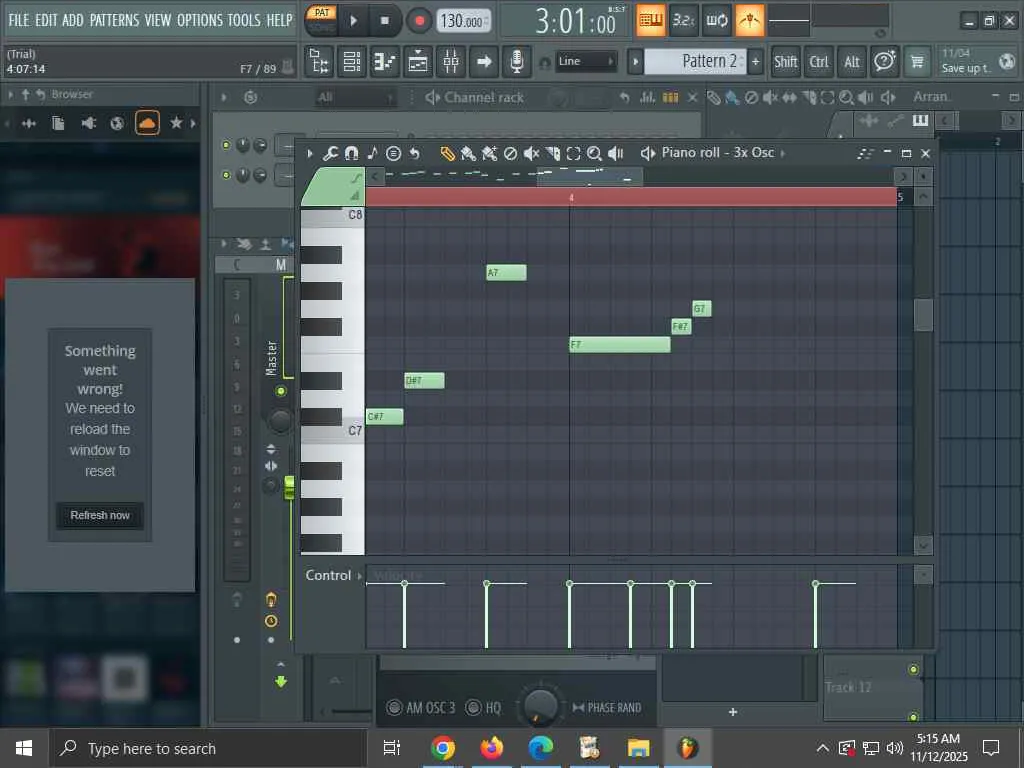Select the Piano roll paint brush tool
The height and width of the screenshot is (768, 1024).
[x=468, y=153]
